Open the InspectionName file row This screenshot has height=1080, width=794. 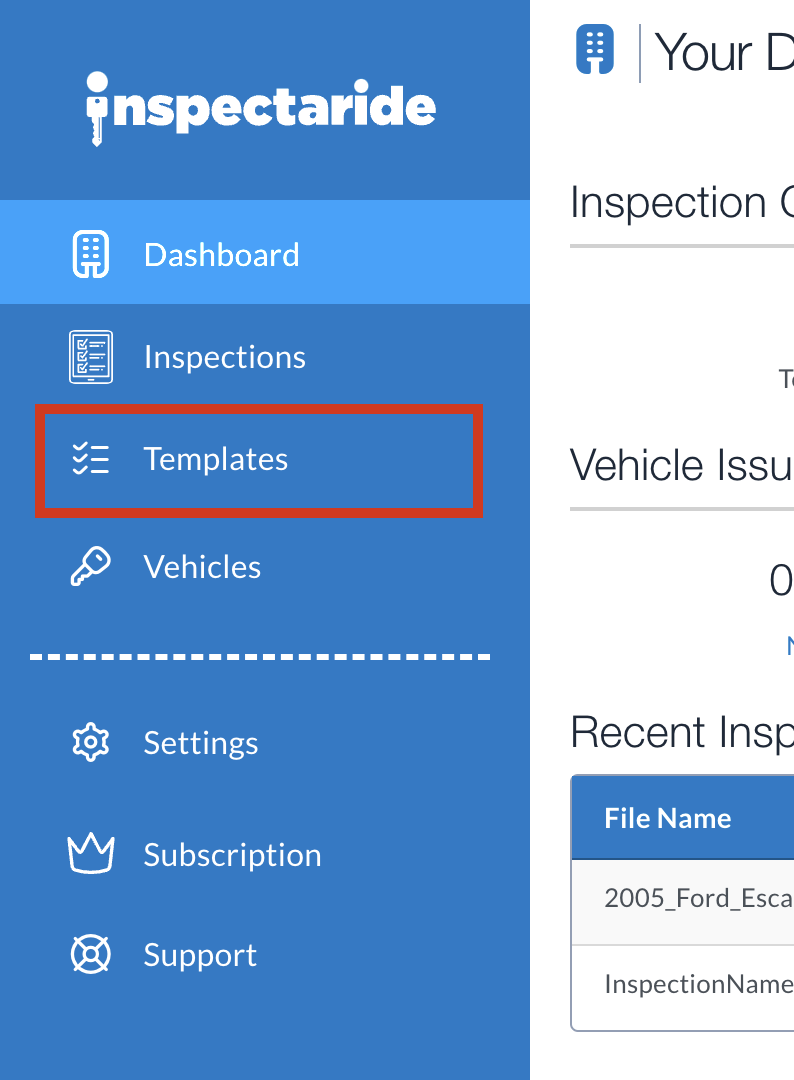click(683, 986)
